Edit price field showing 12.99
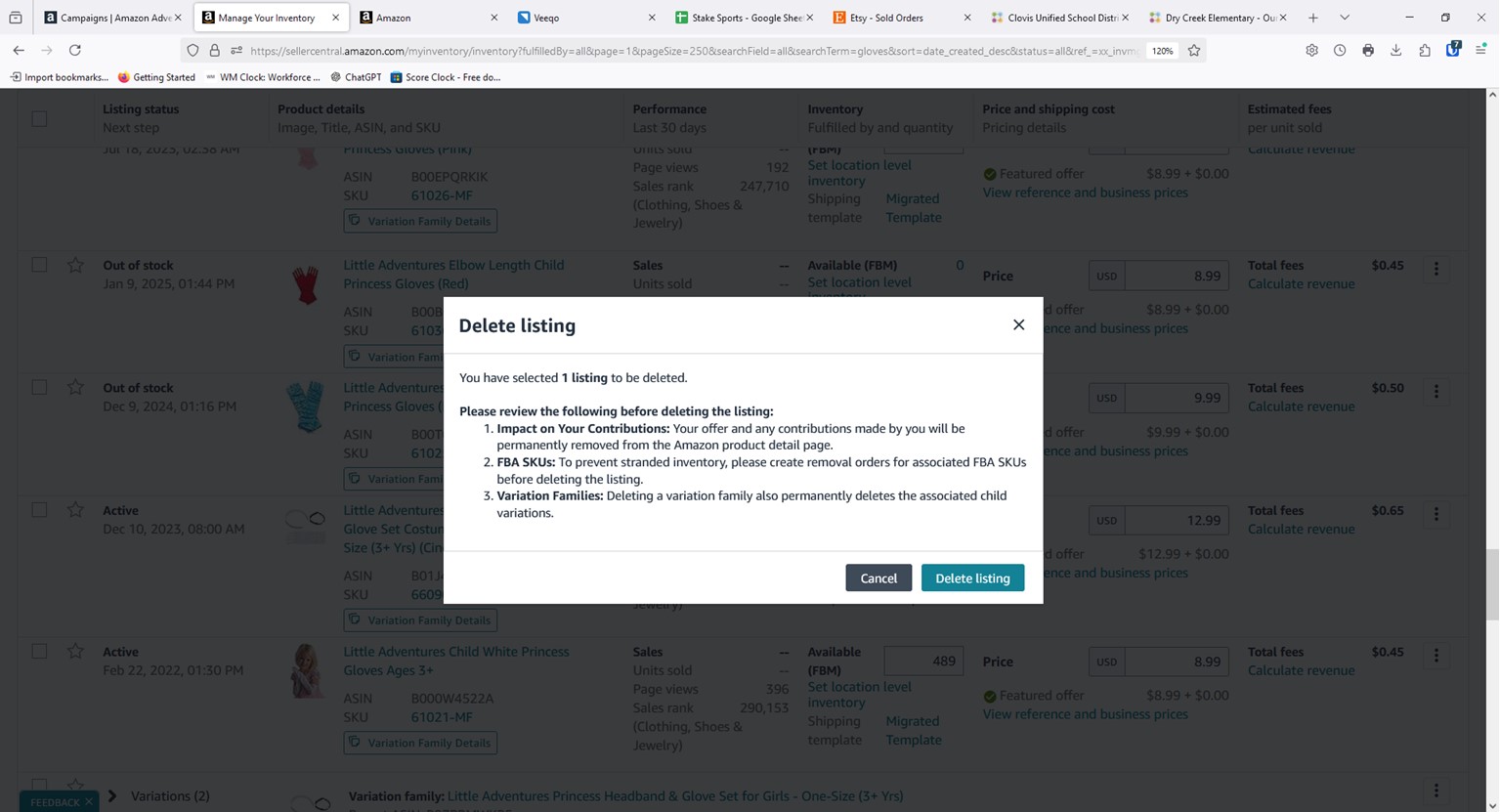This screenshot has height=812, width=1500. tap(1177, 520)
